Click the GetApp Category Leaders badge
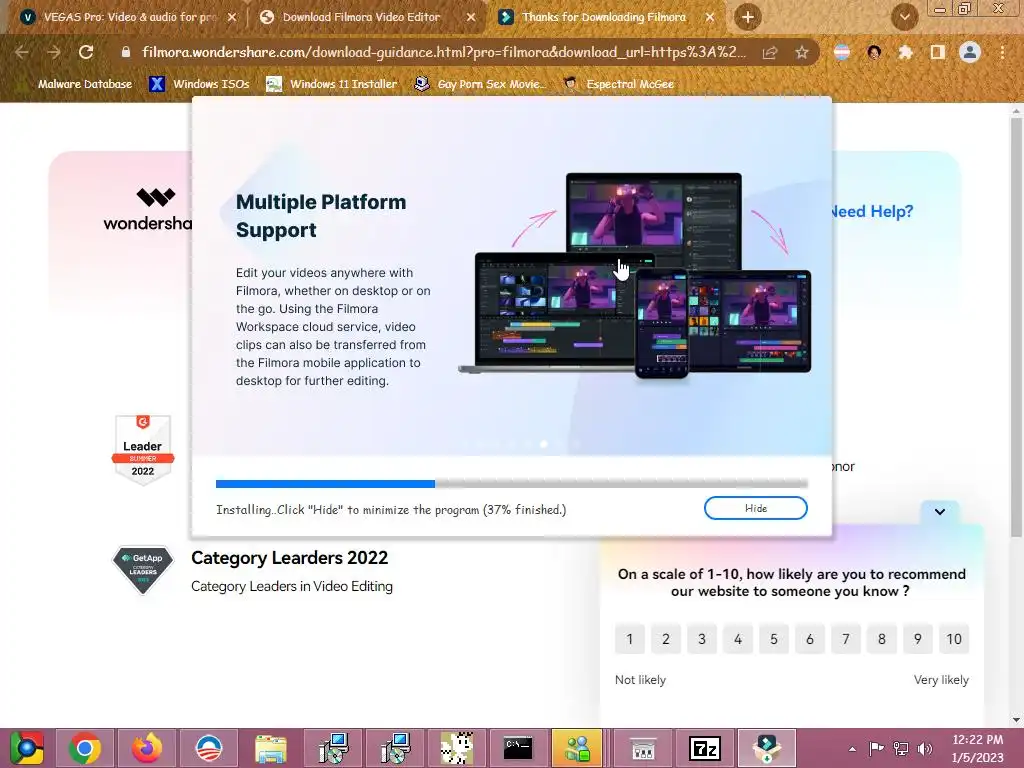The image size is (1024, 768). click(143, 569)
